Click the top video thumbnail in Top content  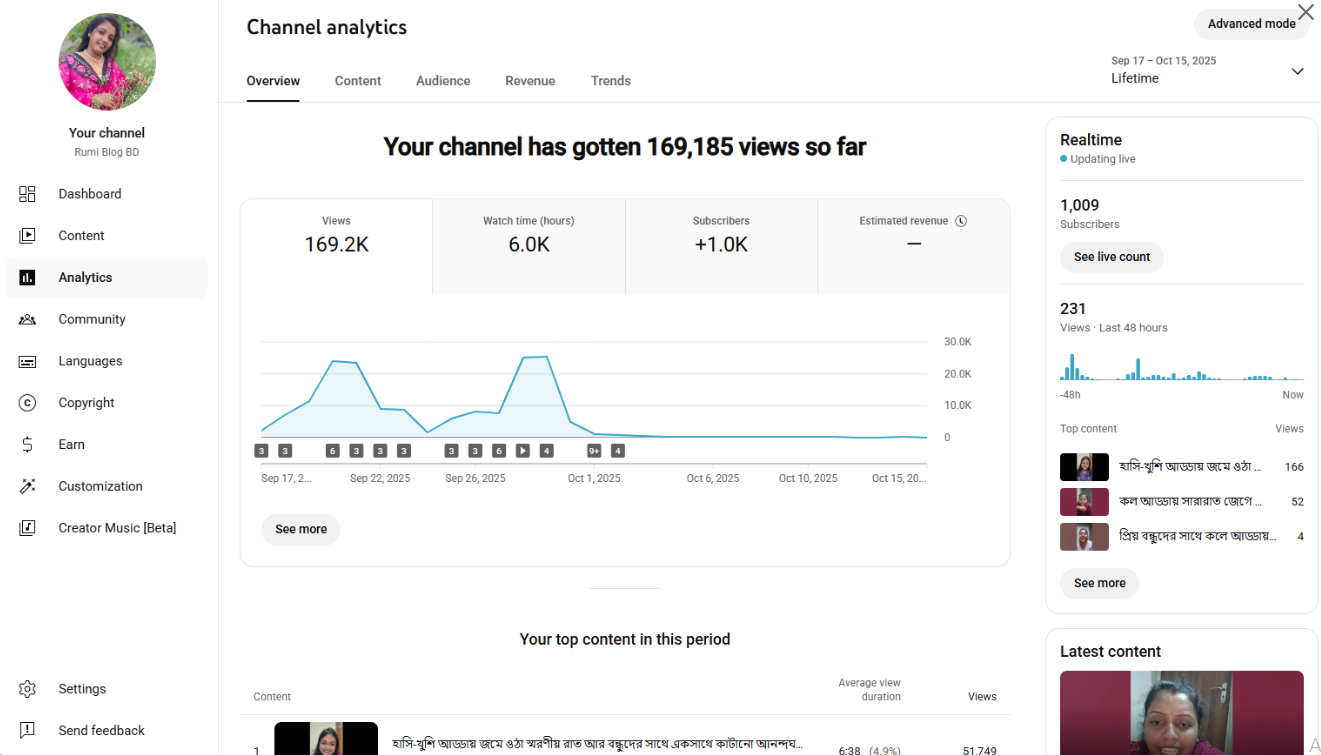click(1084, 466)
